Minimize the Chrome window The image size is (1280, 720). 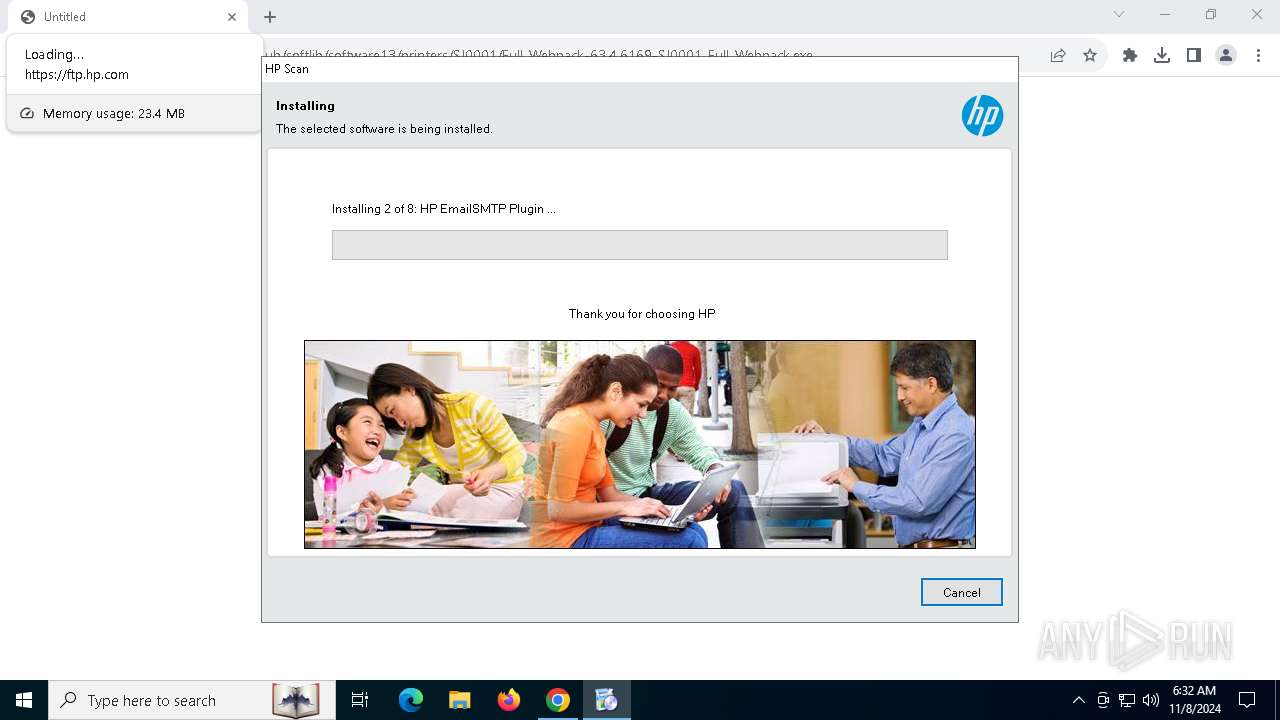point(1165,15)
